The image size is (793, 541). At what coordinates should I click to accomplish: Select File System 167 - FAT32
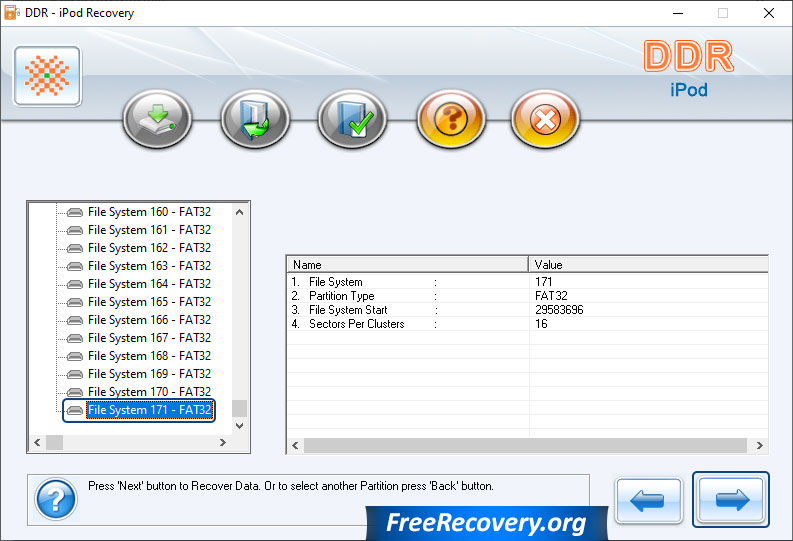(149, 338)
